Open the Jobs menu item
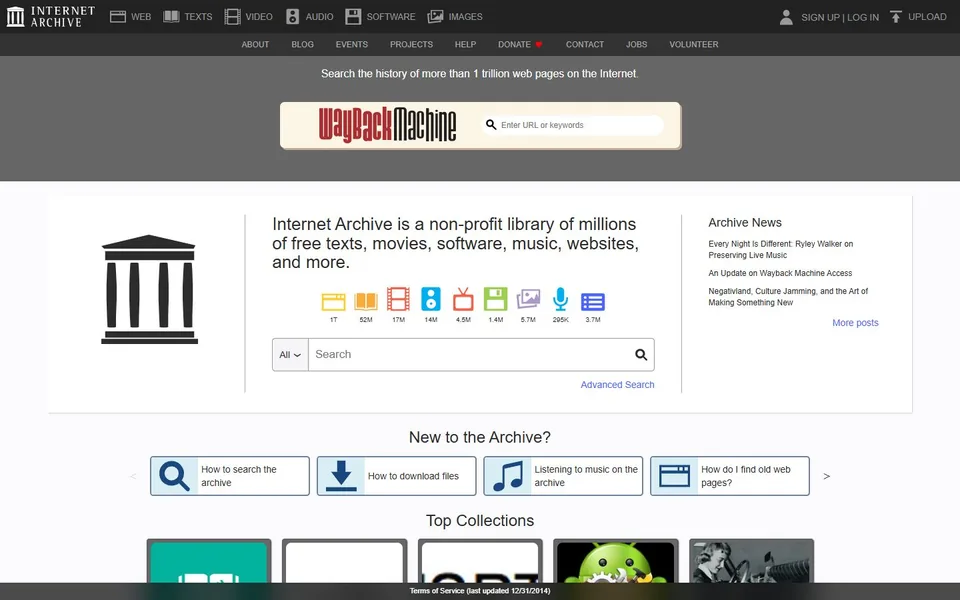This screenshot has height=600, width=960. [636, 45]
